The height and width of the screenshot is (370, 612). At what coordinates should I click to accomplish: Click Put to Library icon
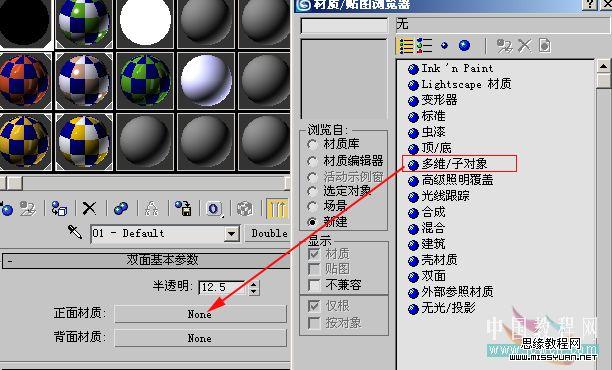click(x=183, y=209)
